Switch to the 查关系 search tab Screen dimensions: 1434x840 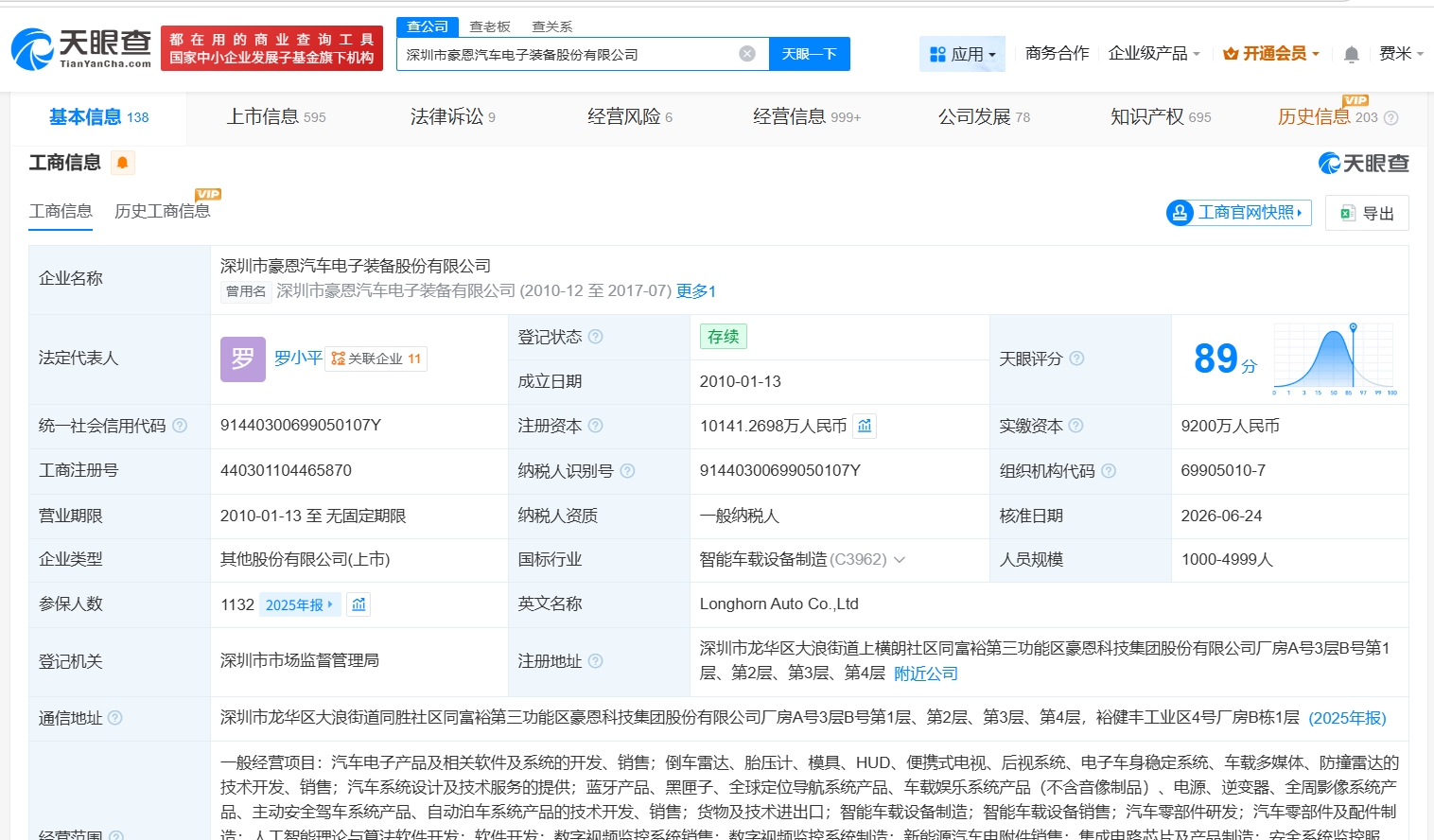point(552,26)
